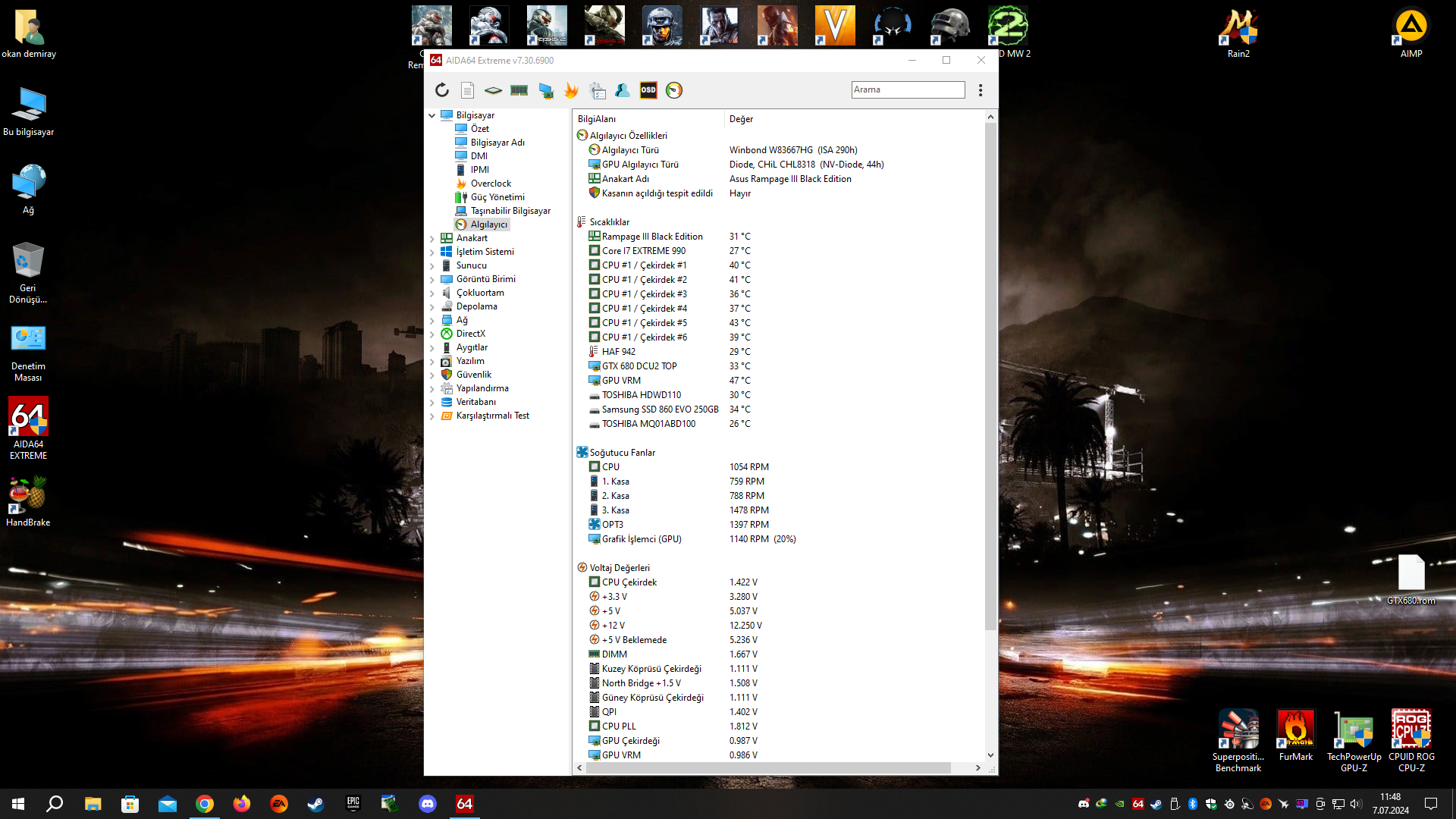Click the Arama search field
Image resolution: width=1456 pixels, height=819 pixels.
click(908, 89)
